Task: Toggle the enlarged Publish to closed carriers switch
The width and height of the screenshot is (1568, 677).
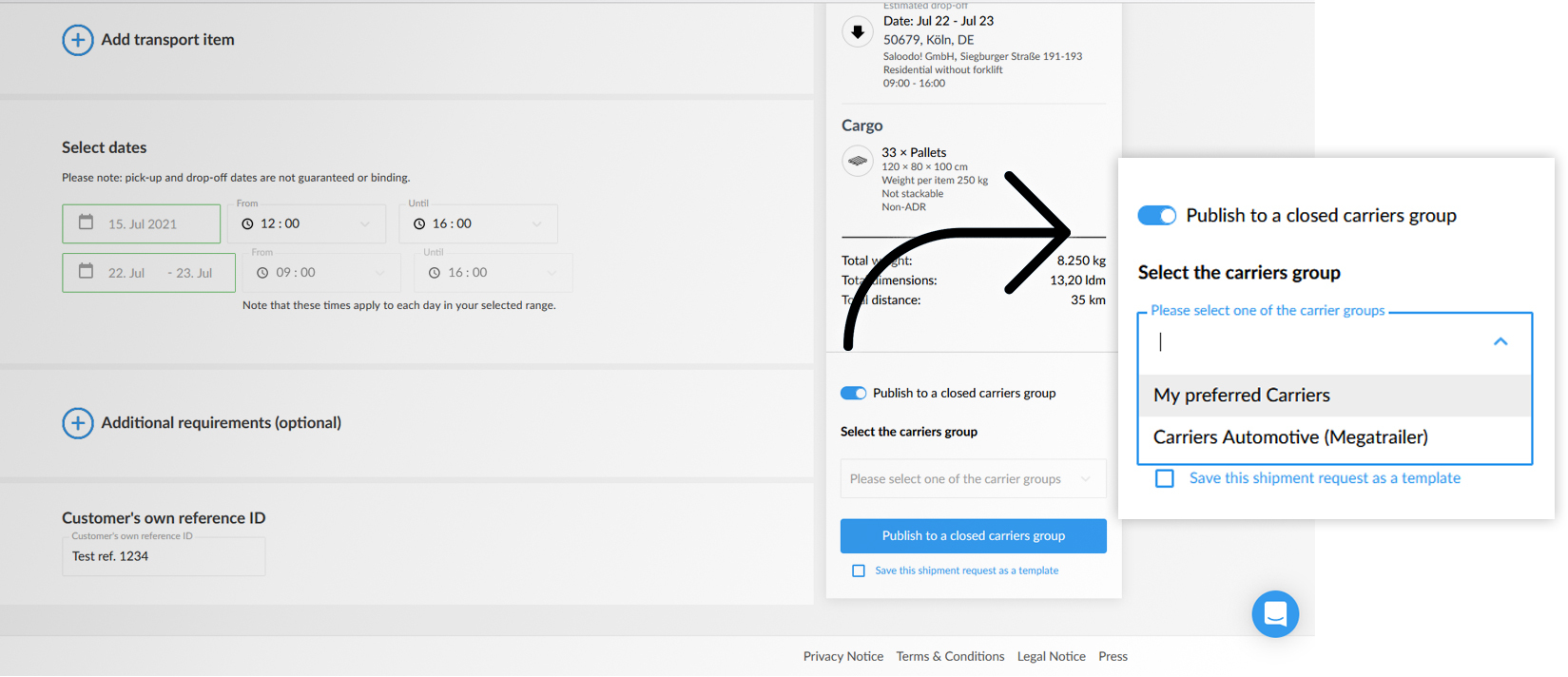Action: coord(1157,216)
